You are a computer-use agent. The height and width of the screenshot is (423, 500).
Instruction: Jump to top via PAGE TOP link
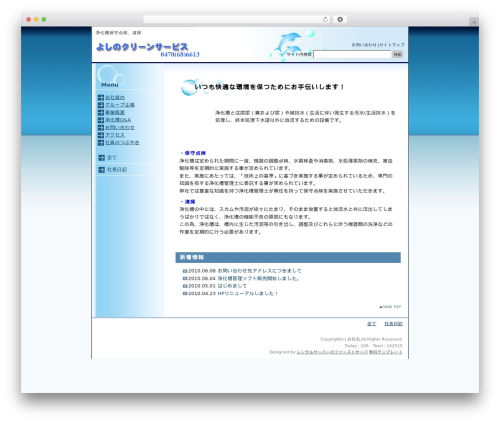click(390, 307)
